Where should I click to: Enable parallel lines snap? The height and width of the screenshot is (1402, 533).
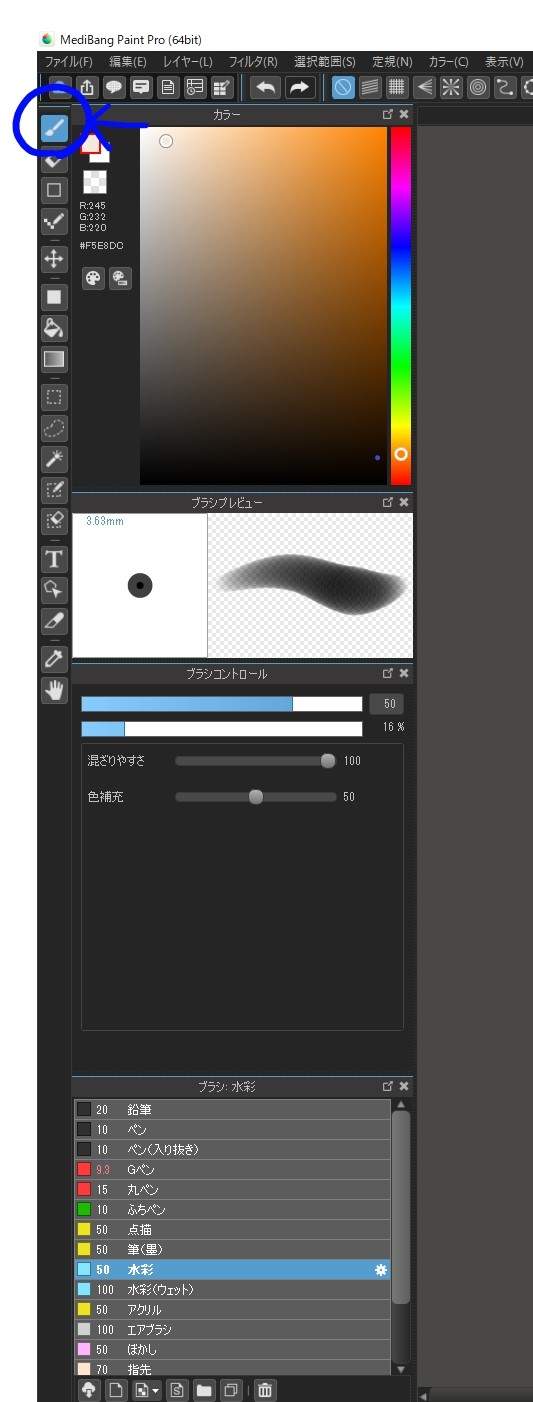370,87
